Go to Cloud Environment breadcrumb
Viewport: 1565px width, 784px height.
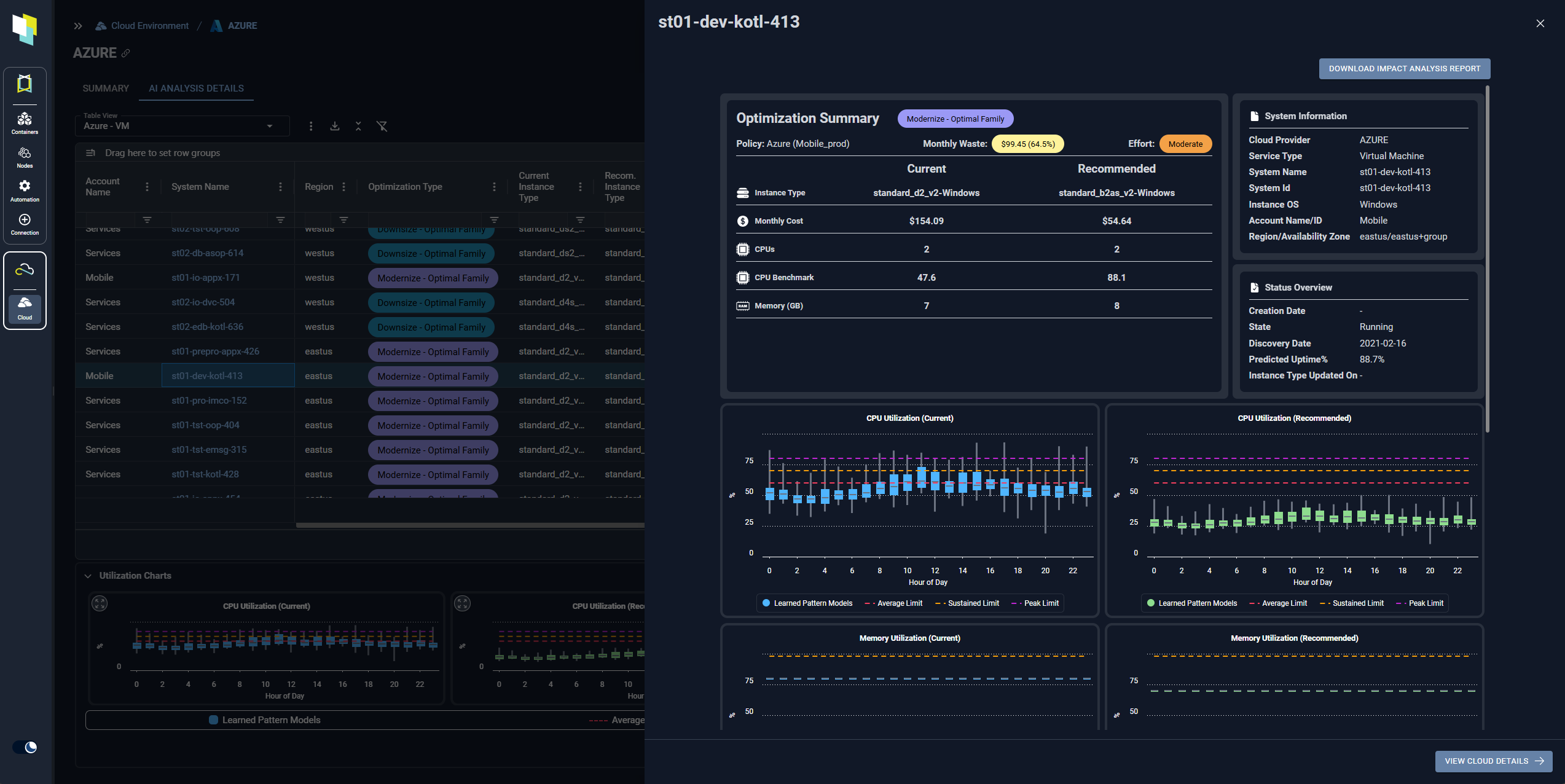coord(143,26)
